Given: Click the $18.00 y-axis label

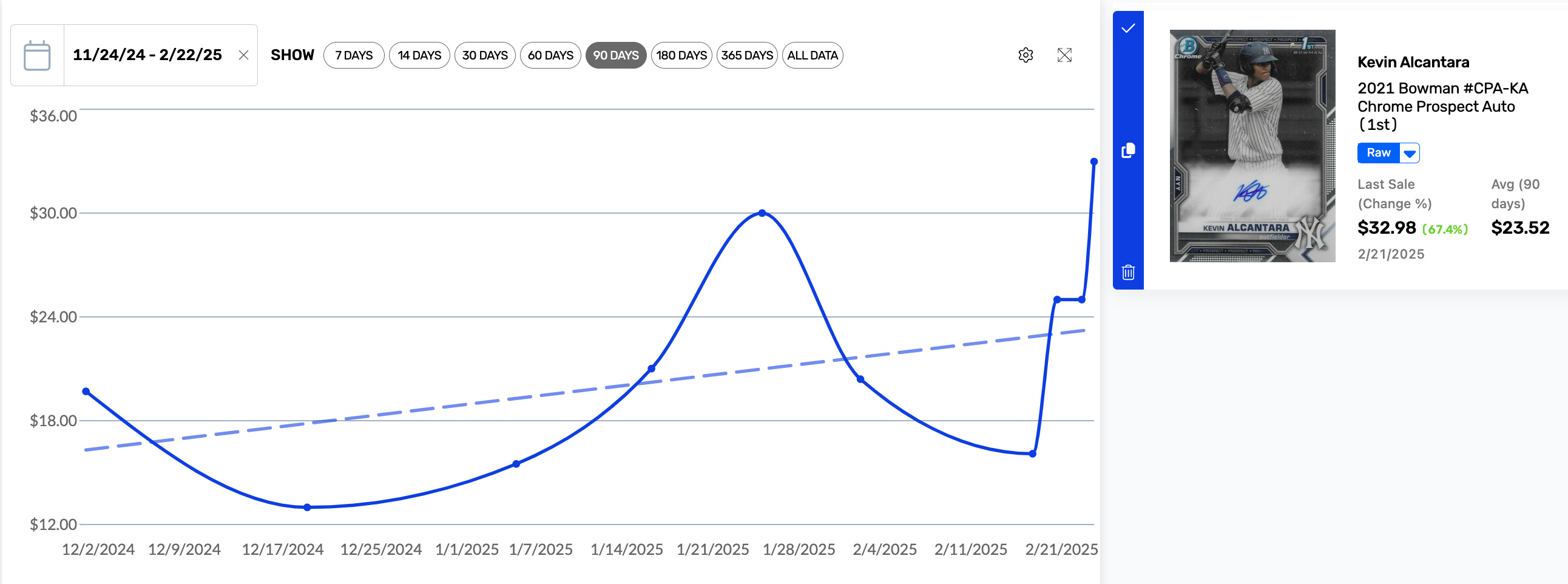Looking at the screenshot, I should pos(53,421).
